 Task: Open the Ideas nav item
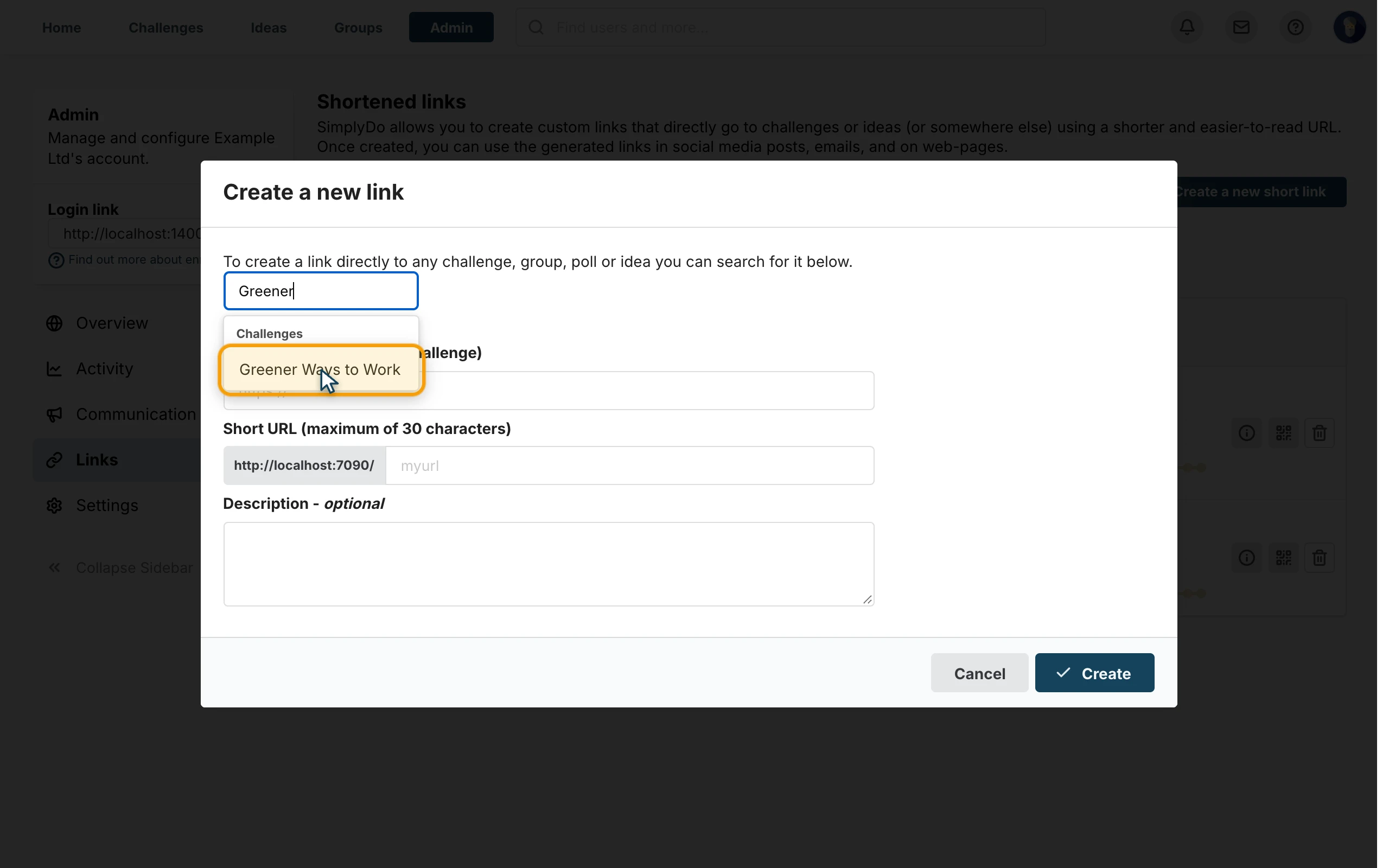coord(269,28)
